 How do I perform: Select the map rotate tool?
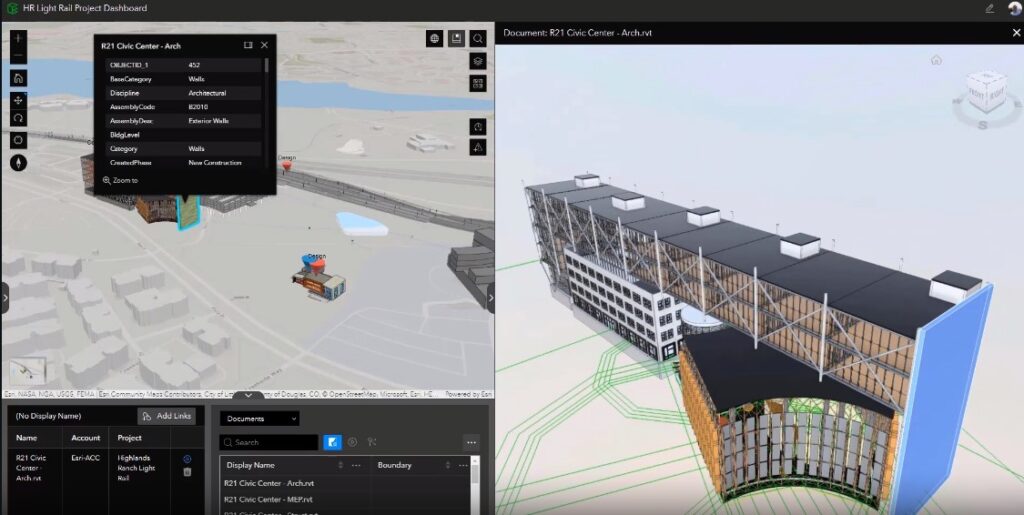pyautogui.click(x=18, y=118)
